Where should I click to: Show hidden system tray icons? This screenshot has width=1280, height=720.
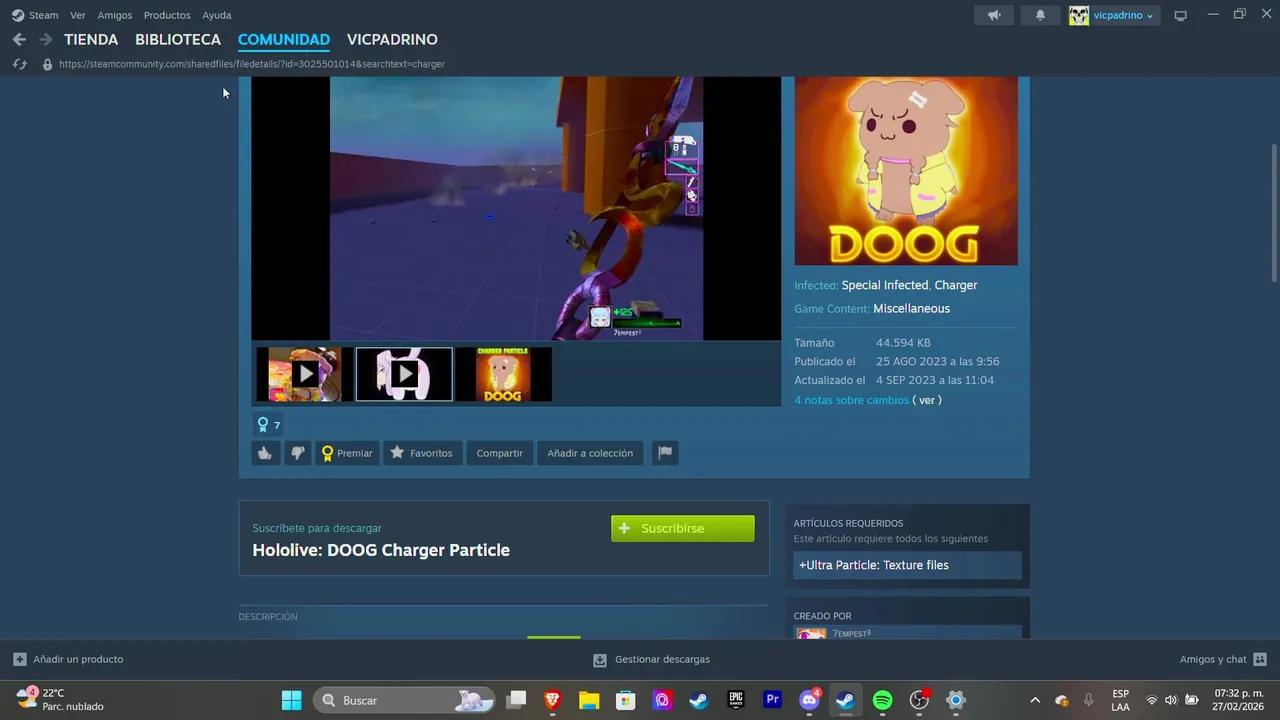[1035, 700]
